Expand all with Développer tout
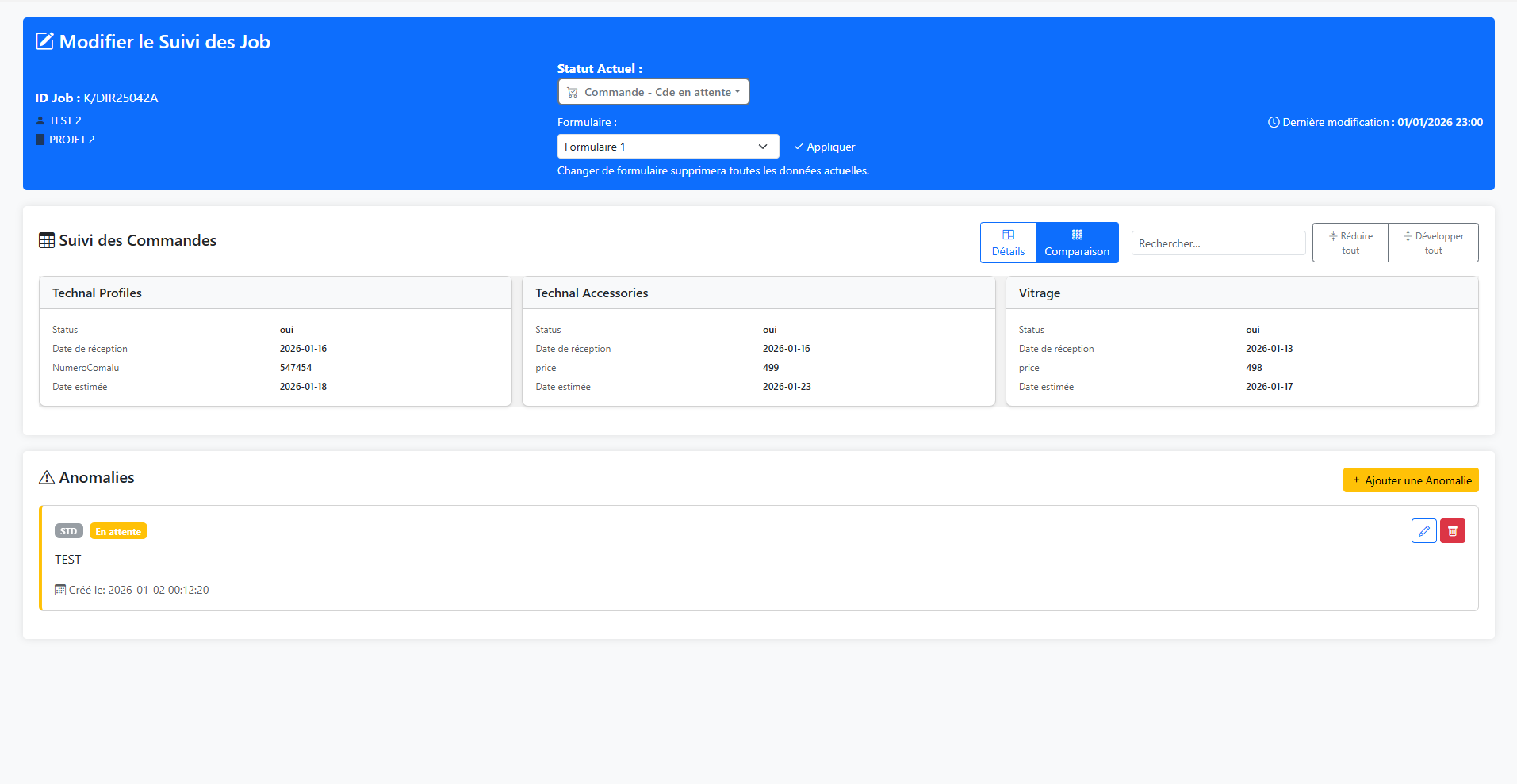This screenshot has height=784, width=1517. 1433,243
